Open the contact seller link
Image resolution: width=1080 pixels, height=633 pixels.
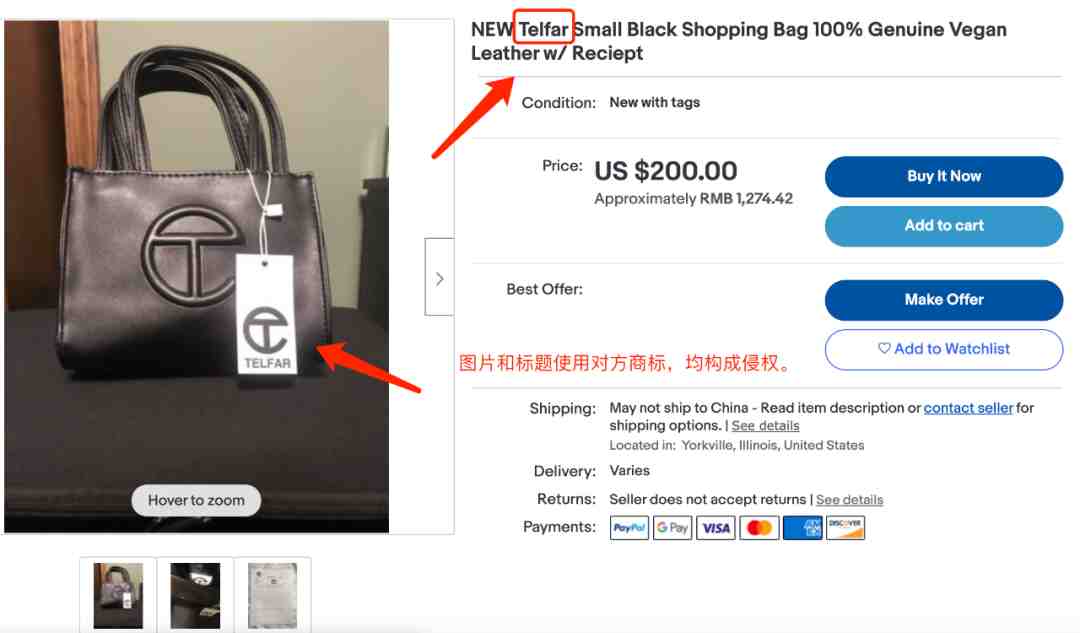[x=968, y=408]
